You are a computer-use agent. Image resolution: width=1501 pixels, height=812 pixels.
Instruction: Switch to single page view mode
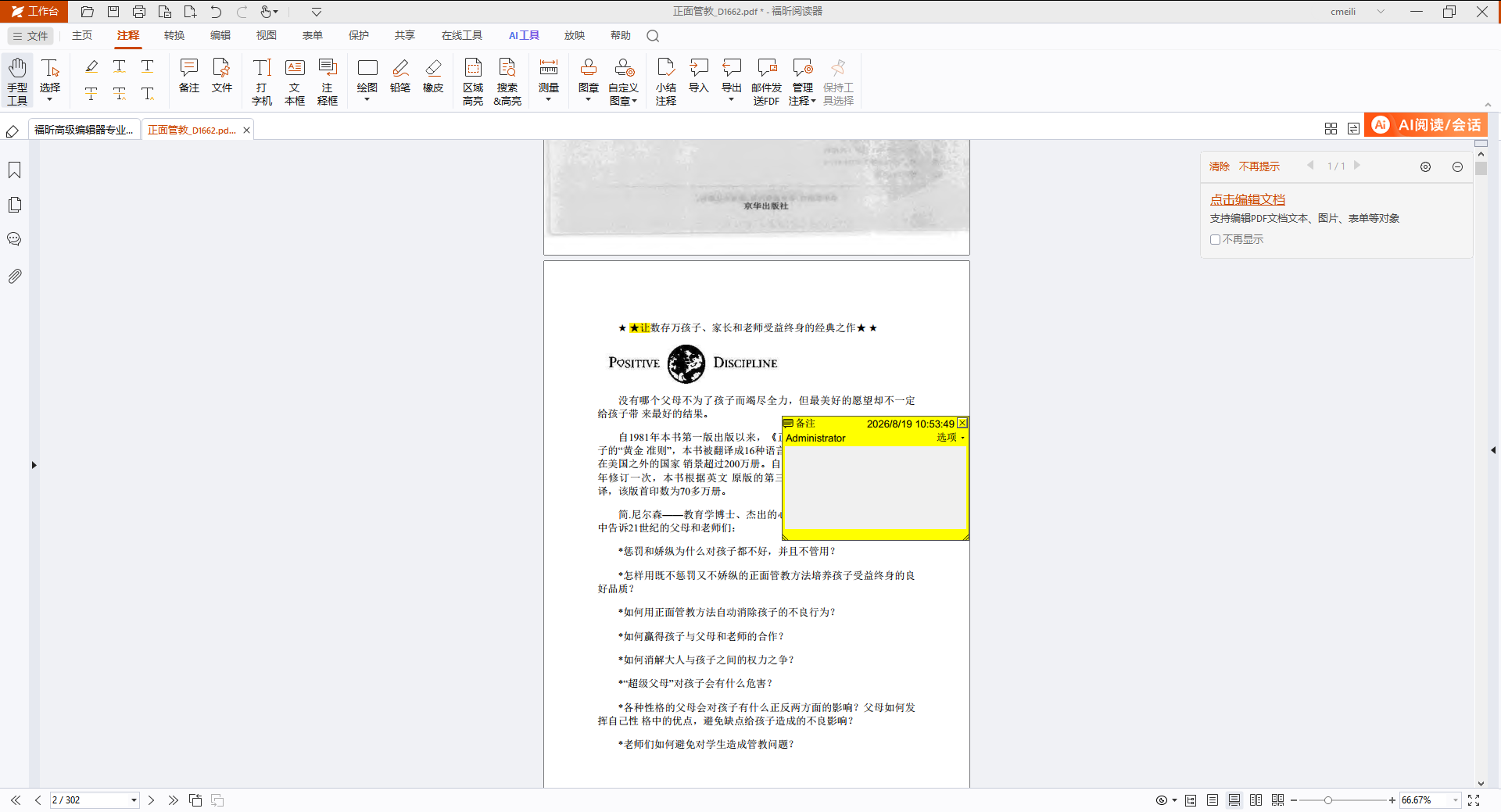click(x=1213, y=800)
